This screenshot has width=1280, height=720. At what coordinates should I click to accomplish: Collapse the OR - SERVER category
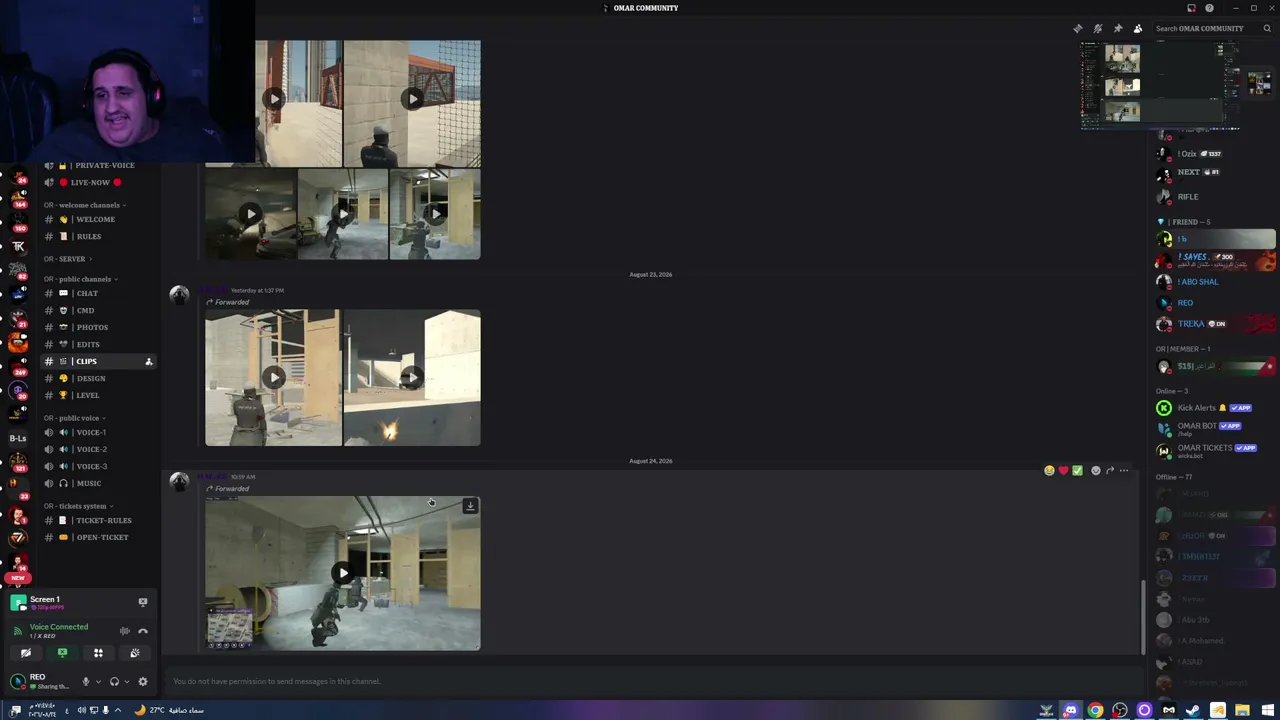(67, 259)
